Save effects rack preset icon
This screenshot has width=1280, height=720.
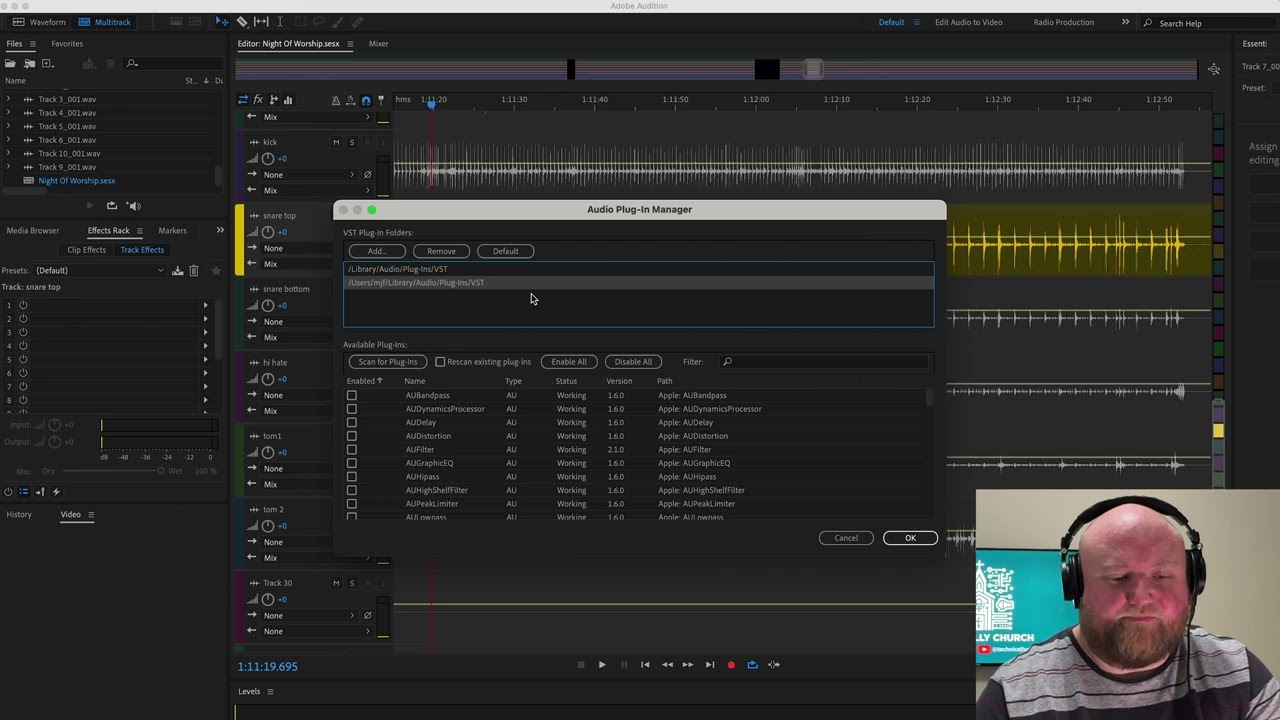pyautogui.click(x=177, y=271)
